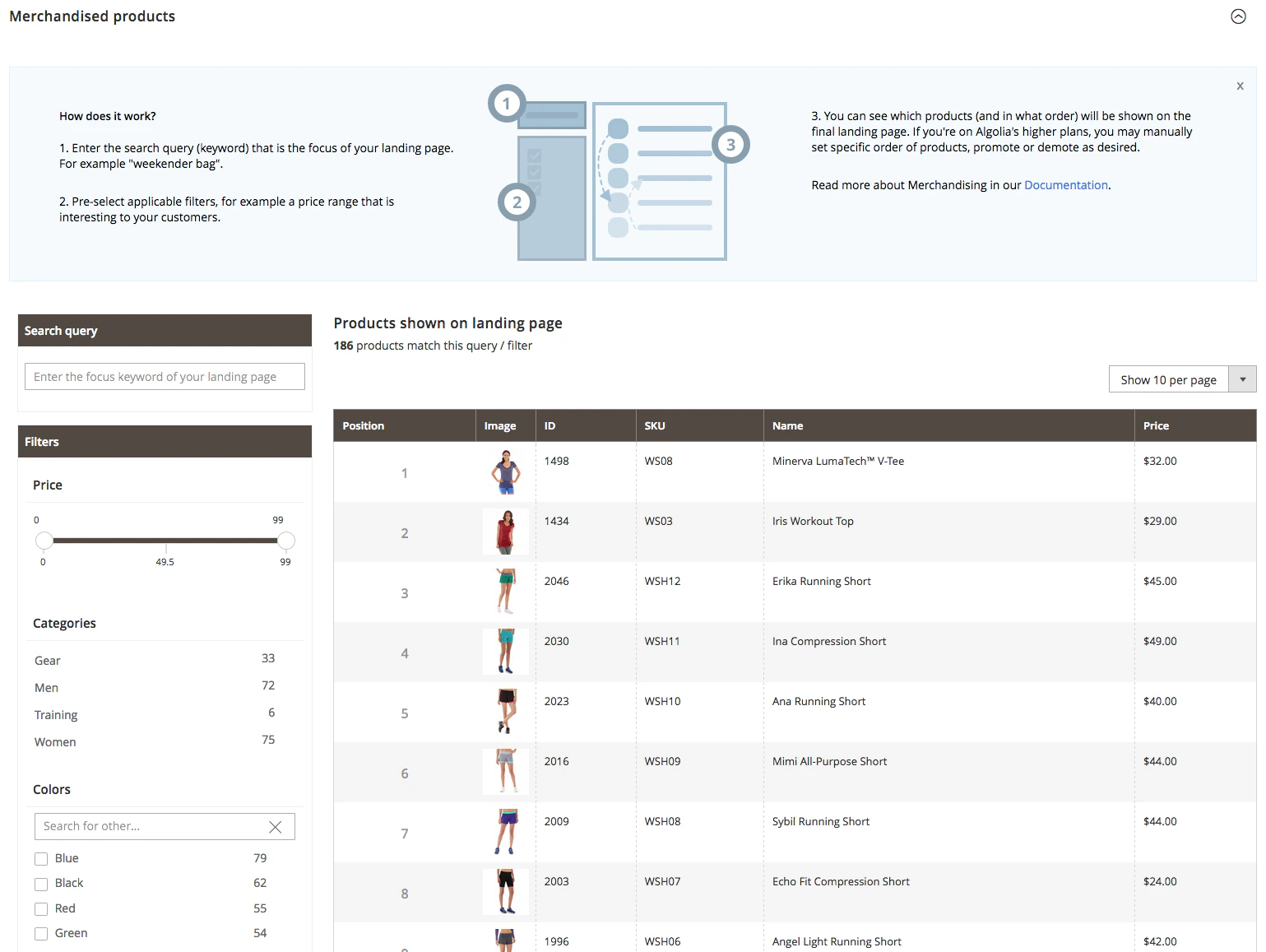Viewport: 1266px width, 952px height.
Task: Open the items-per-page arrow selector
Action: [1242, 379]
